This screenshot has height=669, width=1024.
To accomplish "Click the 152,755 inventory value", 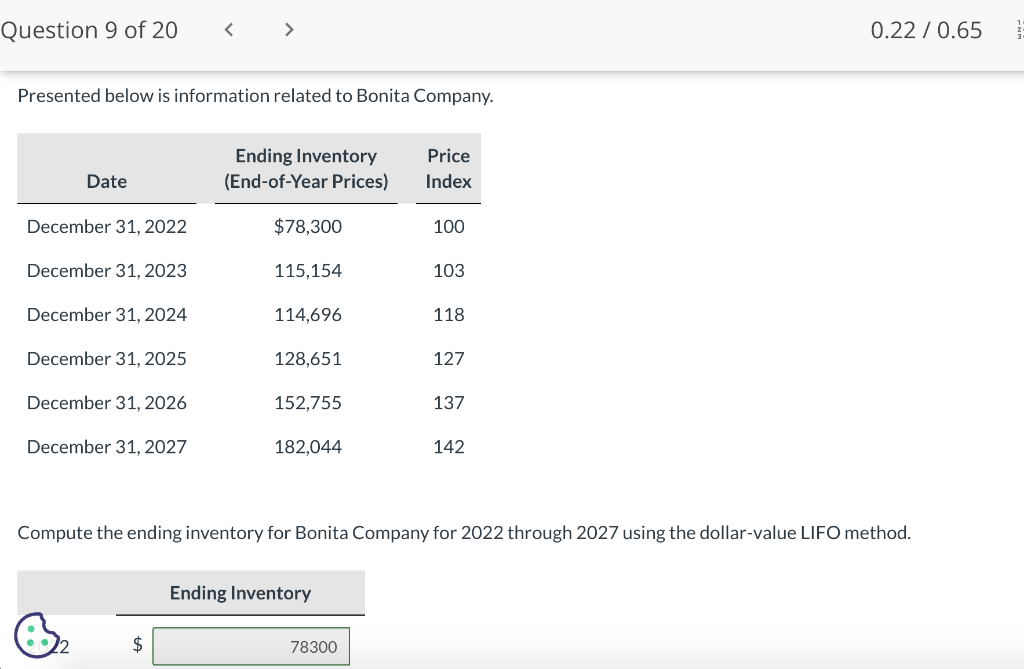I will click(x=308, y=402).
